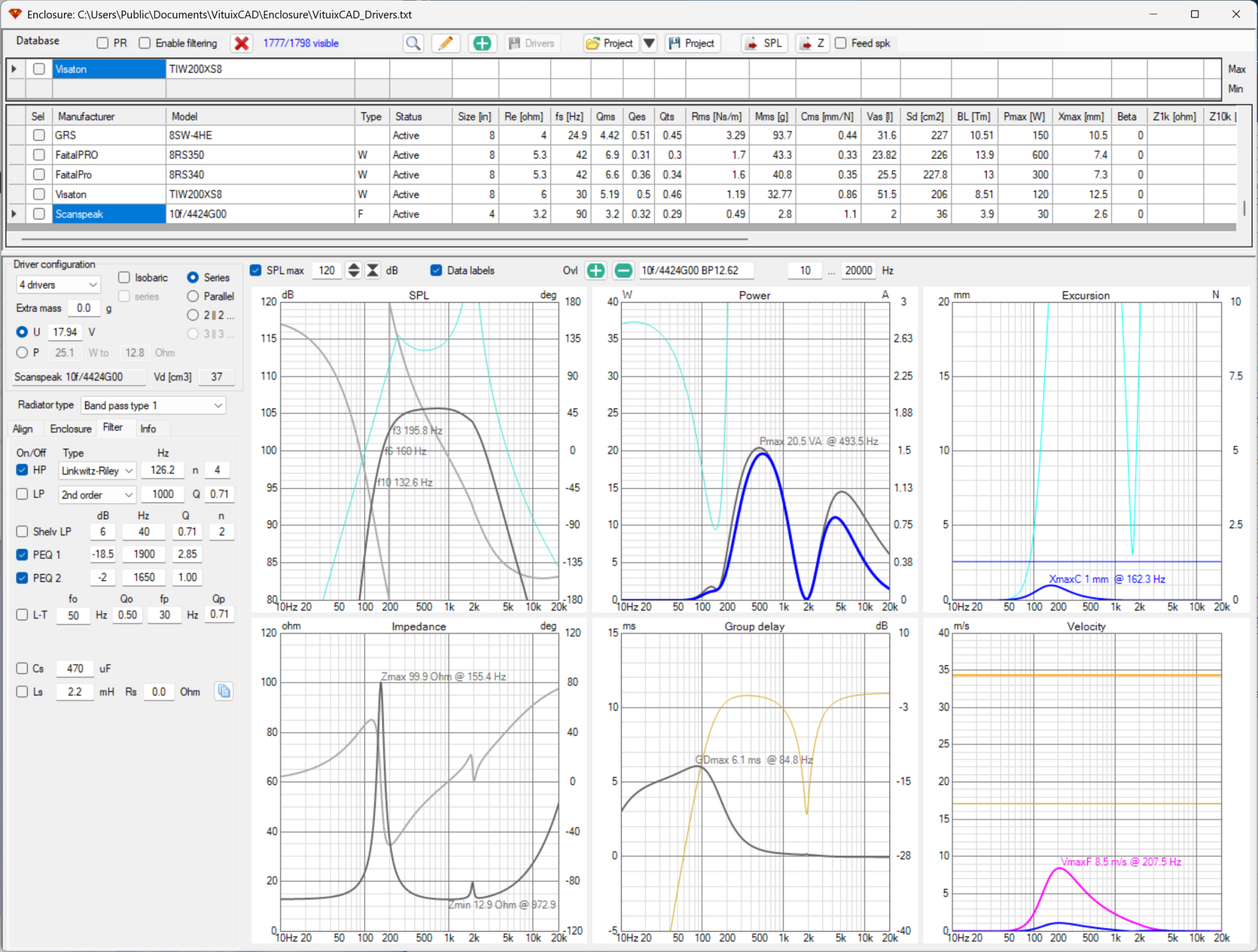1258x952 pixels.
Task: Export SPL response button
Action: tap(764, 44)
